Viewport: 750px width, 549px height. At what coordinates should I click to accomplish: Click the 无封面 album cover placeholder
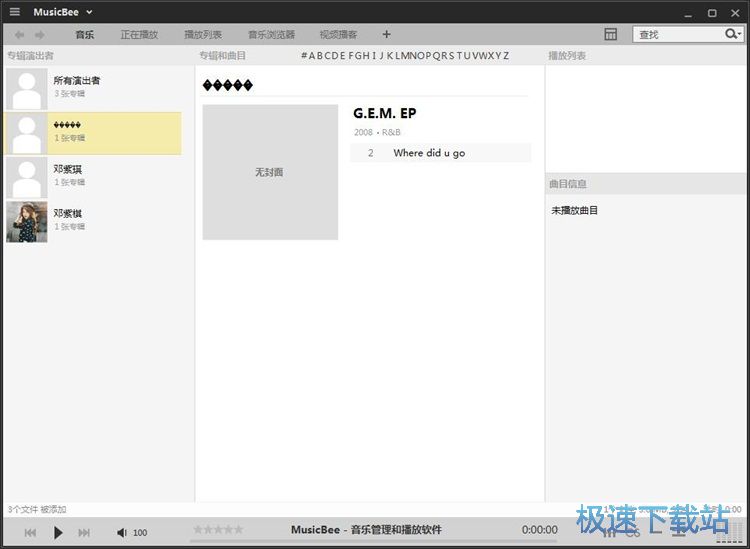[270, 172]
